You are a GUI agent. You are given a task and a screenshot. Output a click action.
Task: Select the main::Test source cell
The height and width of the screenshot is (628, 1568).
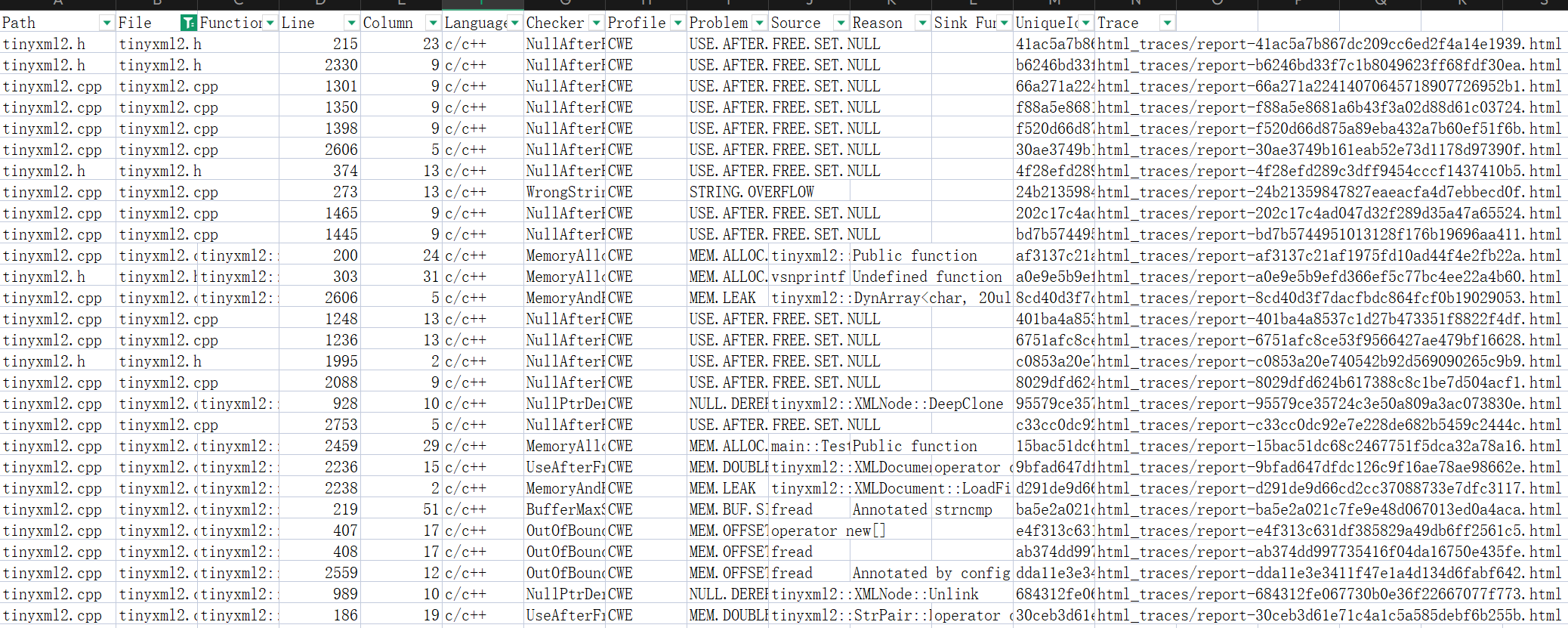point(809,447)
